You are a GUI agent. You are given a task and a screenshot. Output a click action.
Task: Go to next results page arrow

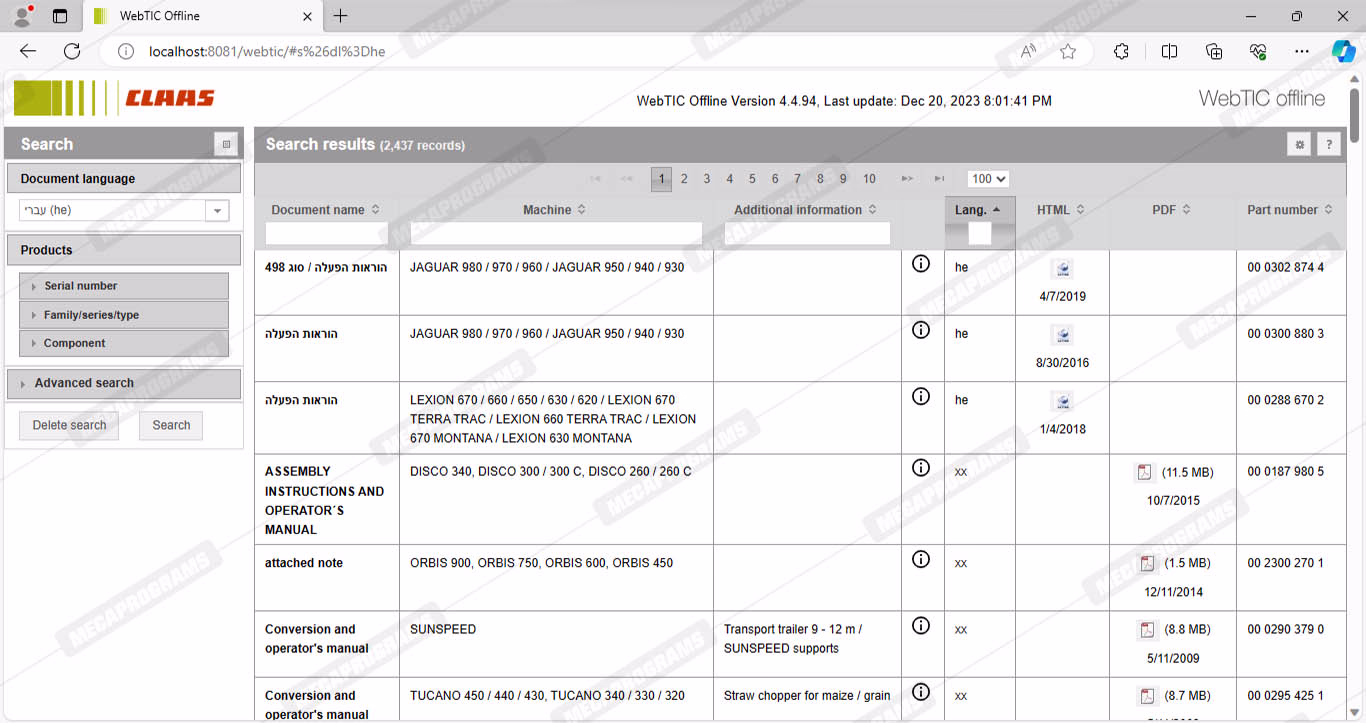coord(907,179)
